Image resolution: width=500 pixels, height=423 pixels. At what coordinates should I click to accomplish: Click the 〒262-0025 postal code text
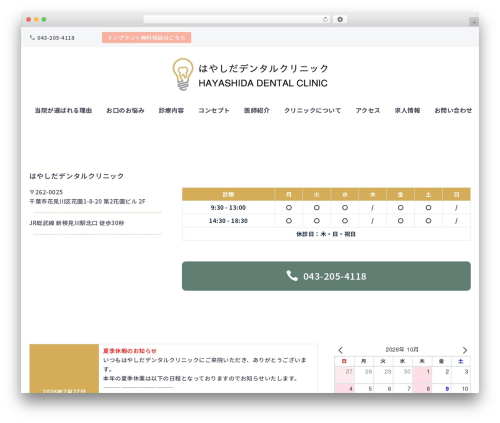(46, 192)
